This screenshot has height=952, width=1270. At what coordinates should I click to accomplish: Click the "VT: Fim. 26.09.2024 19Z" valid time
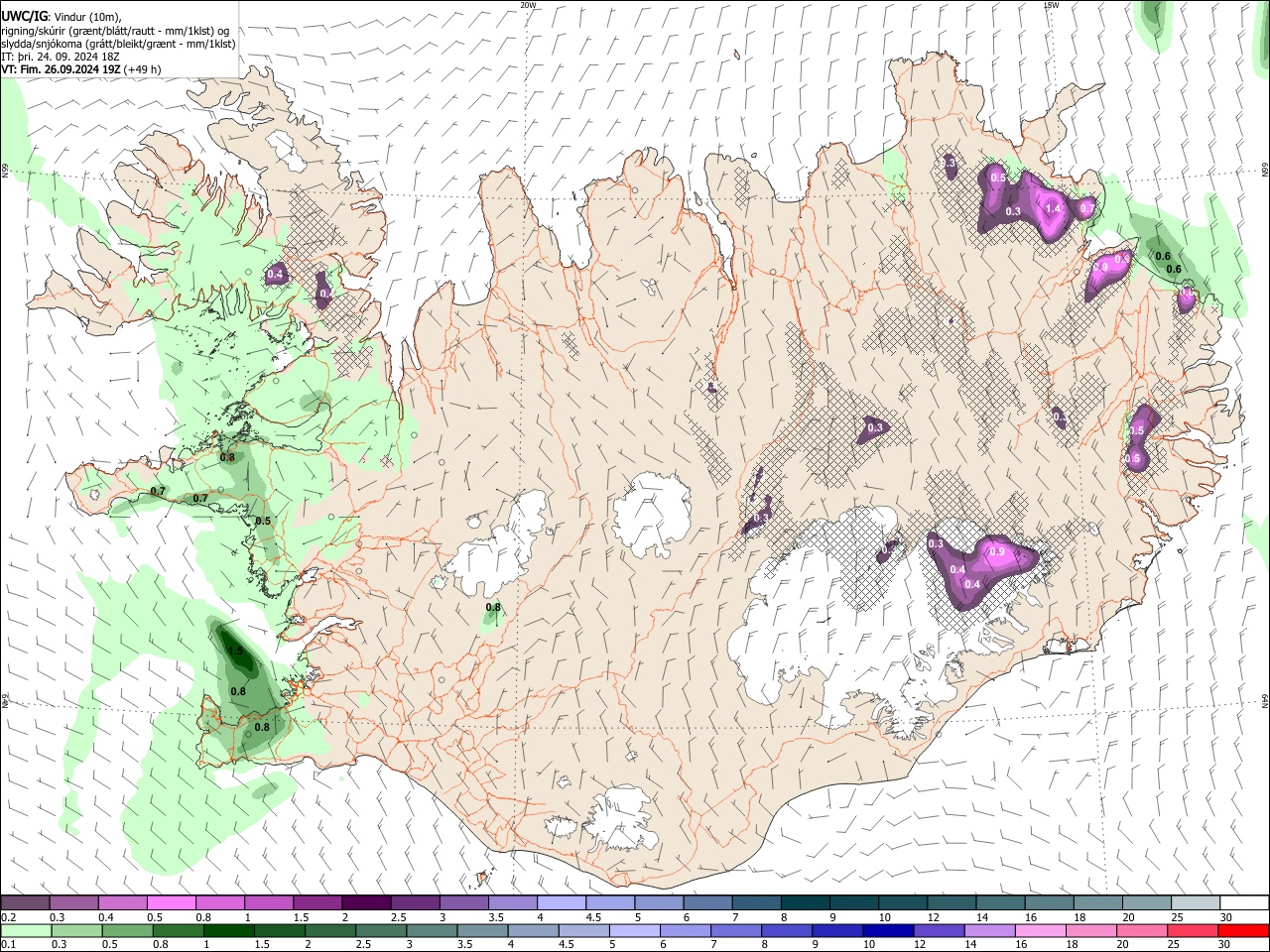coord(59,69)
